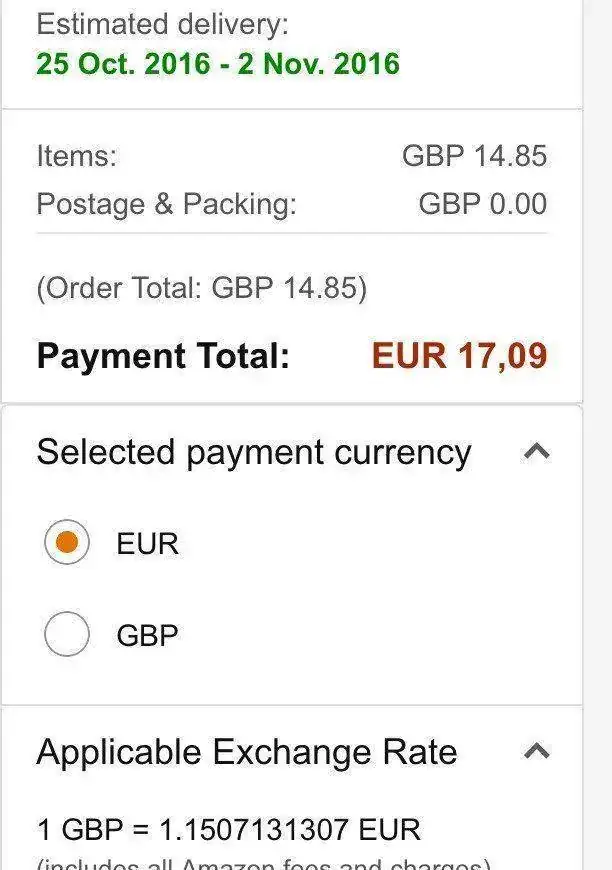Click the Amazon fees and charges note

coord(264,863)
